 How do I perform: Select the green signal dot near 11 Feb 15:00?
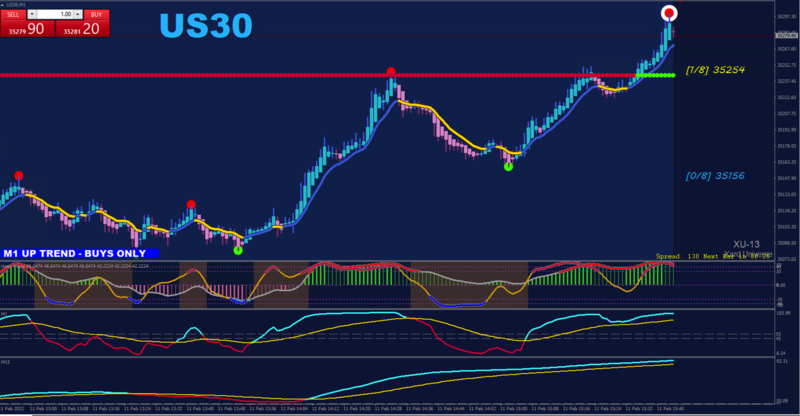click(x=508, y=166)
